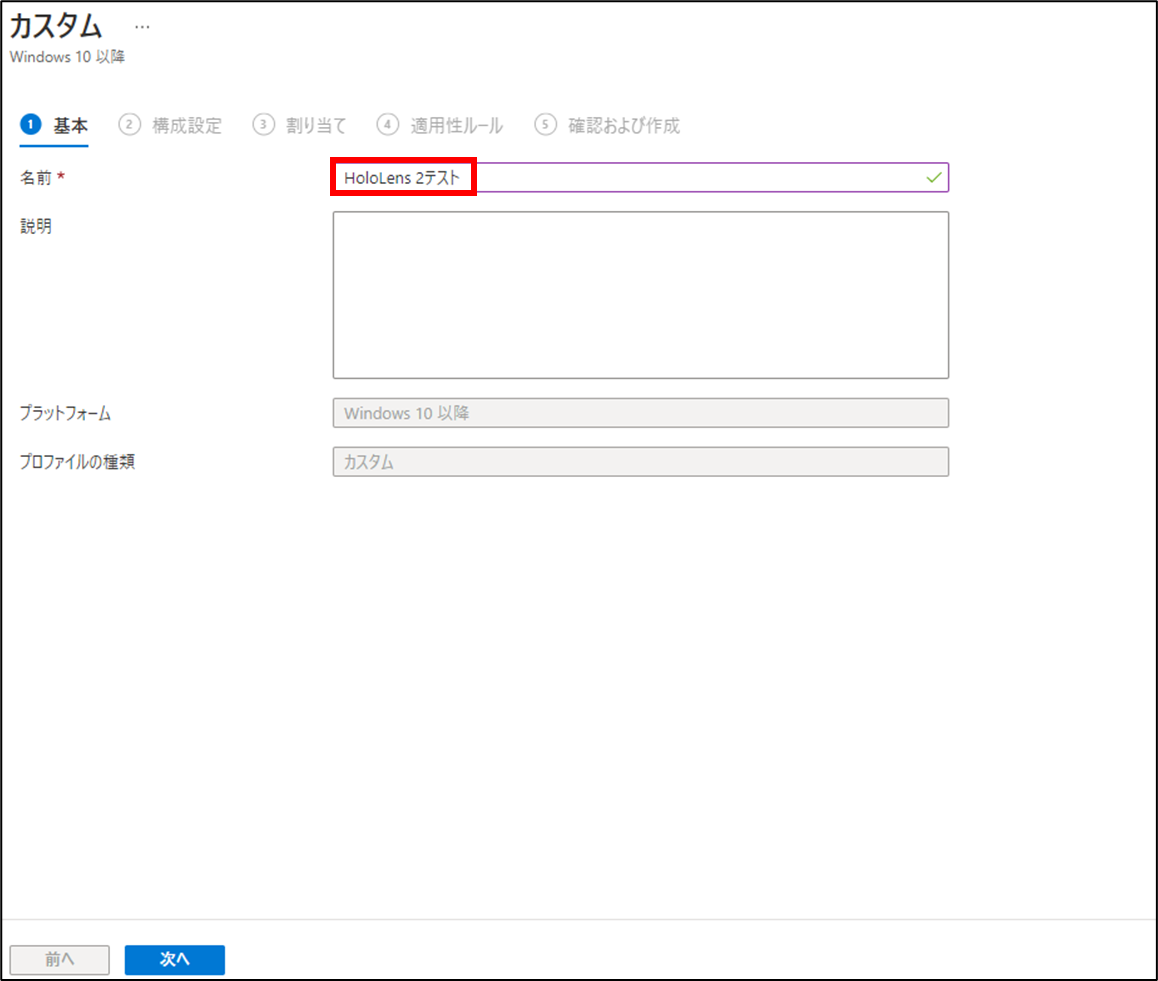Click the プラットフォーム label
1158x981 pixels.
65,413
